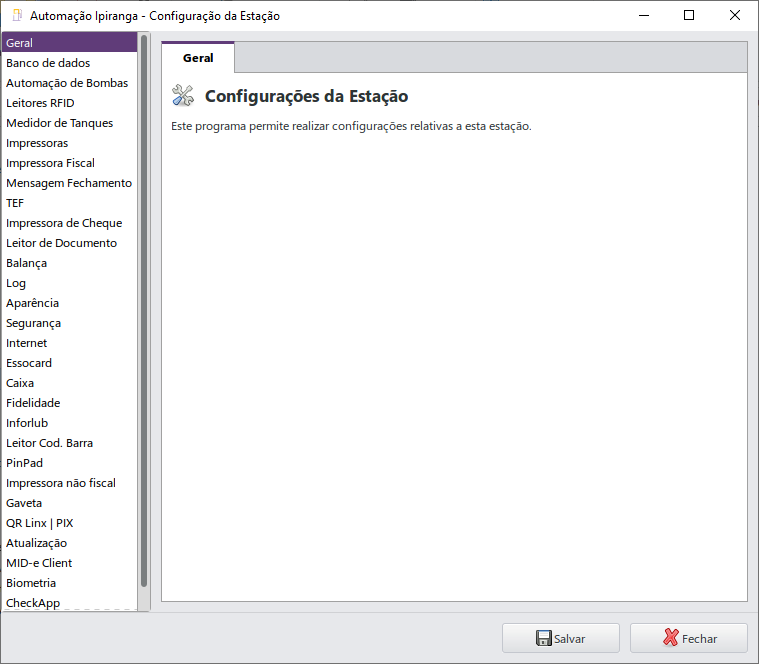Select Aparência settings
The width and height of the screenshot is (759, 664).
[70, 303]
